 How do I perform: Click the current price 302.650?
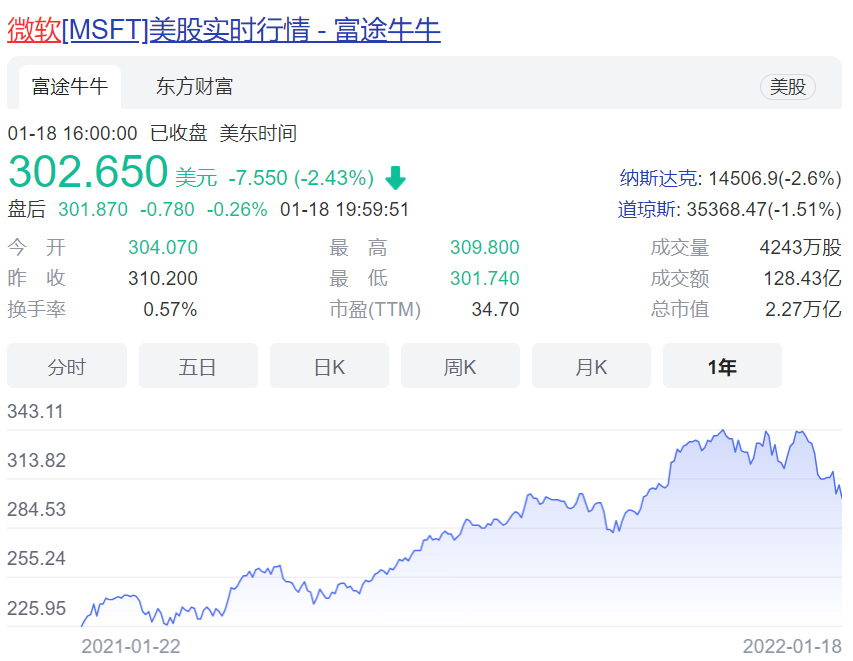click(88, 171)
